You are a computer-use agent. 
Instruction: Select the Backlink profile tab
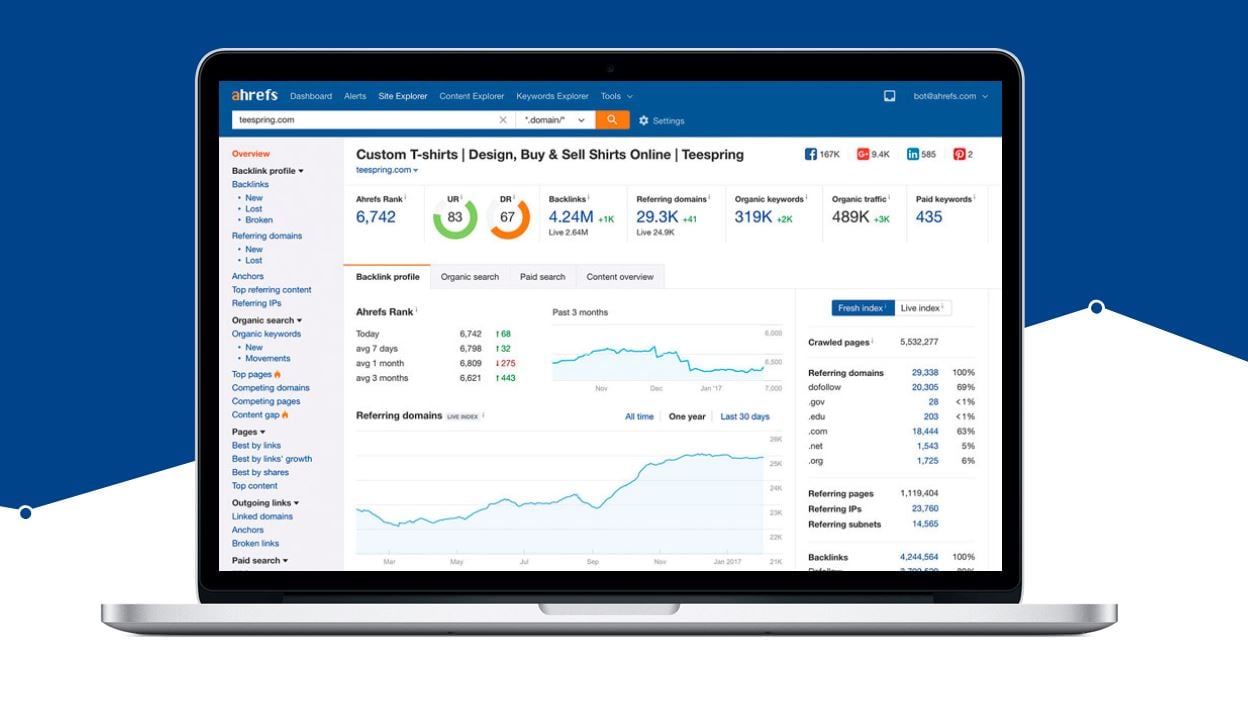[388, 277]
